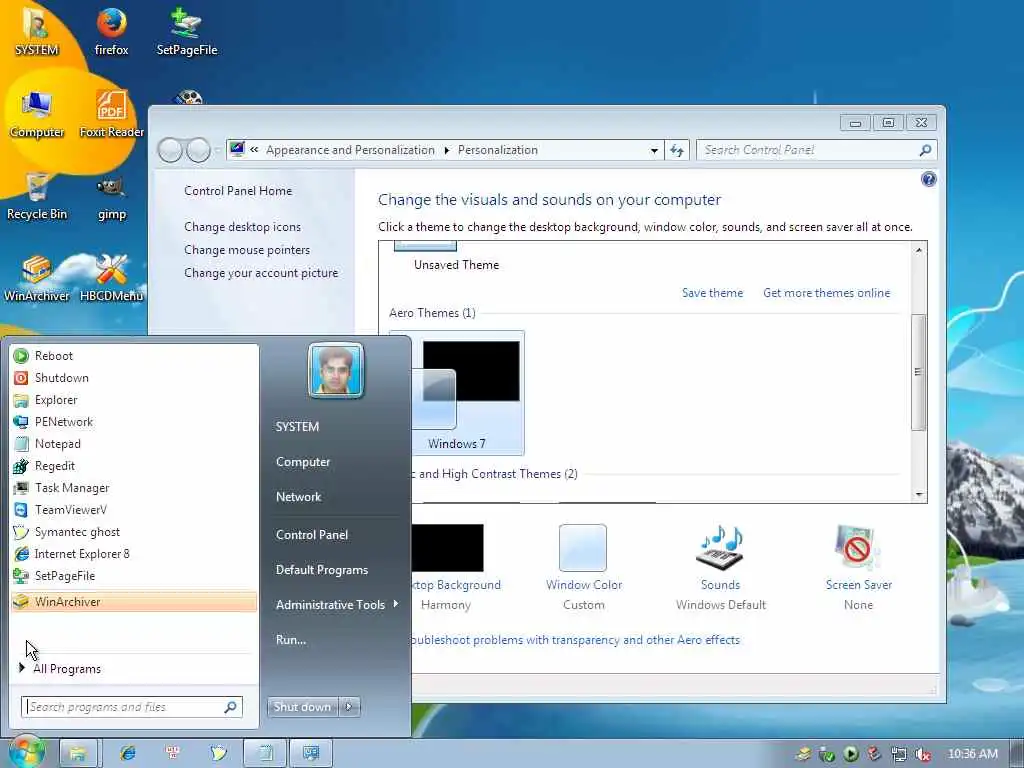The image size is (1024, 768).
Task: Launch gimp from the desktop
Action: point(112,196)
